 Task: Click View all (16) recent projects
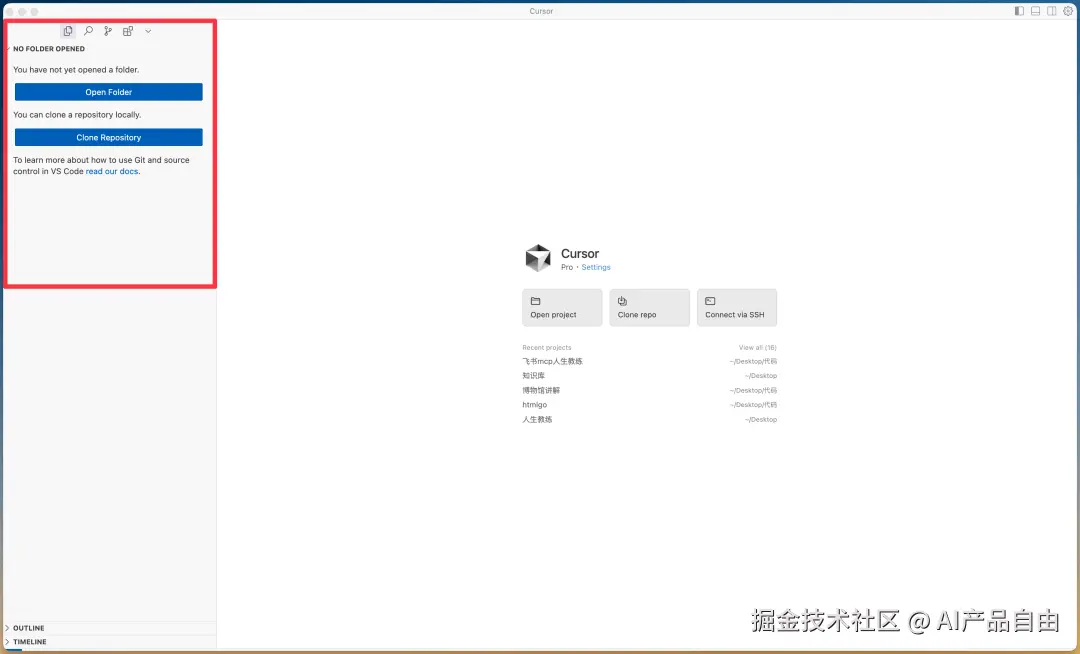click(x=758, y=348)
